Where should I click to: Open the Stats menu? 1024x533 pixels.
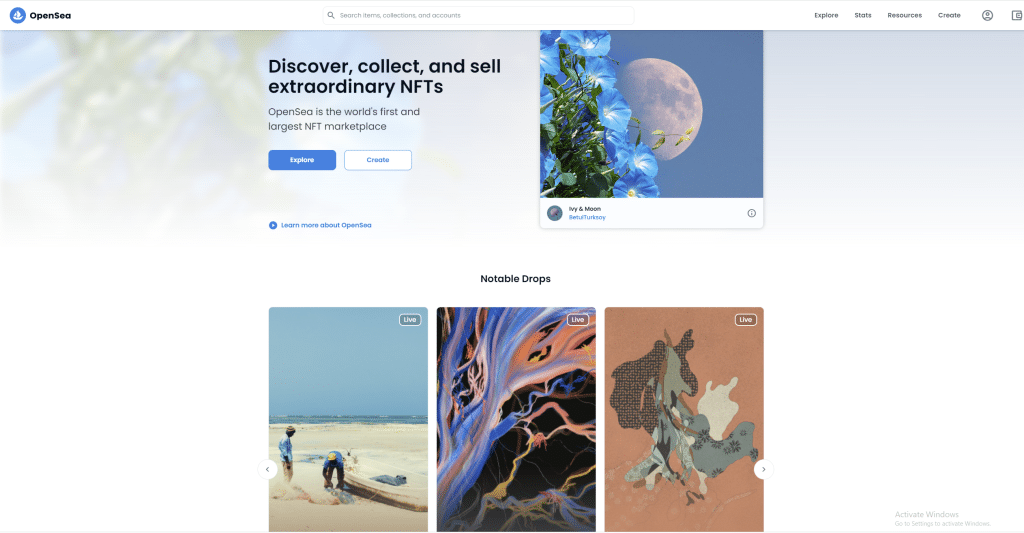863,15
